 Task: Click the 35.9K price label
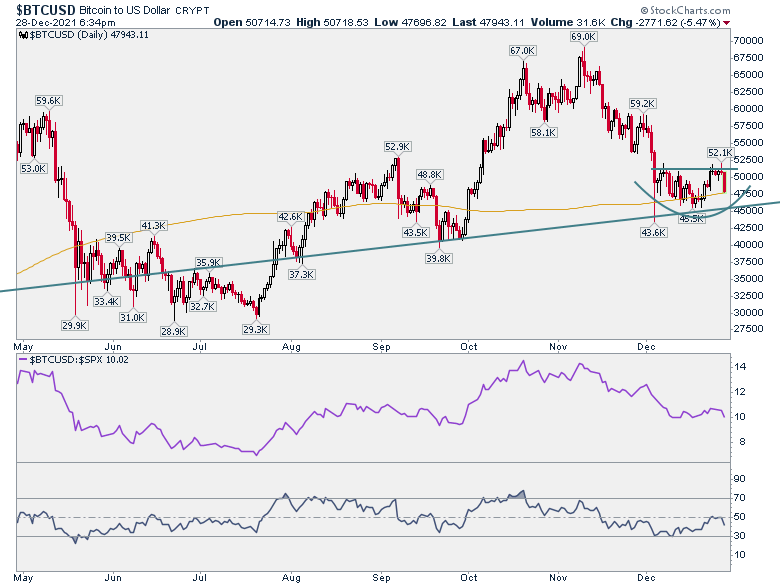[208, 263]
